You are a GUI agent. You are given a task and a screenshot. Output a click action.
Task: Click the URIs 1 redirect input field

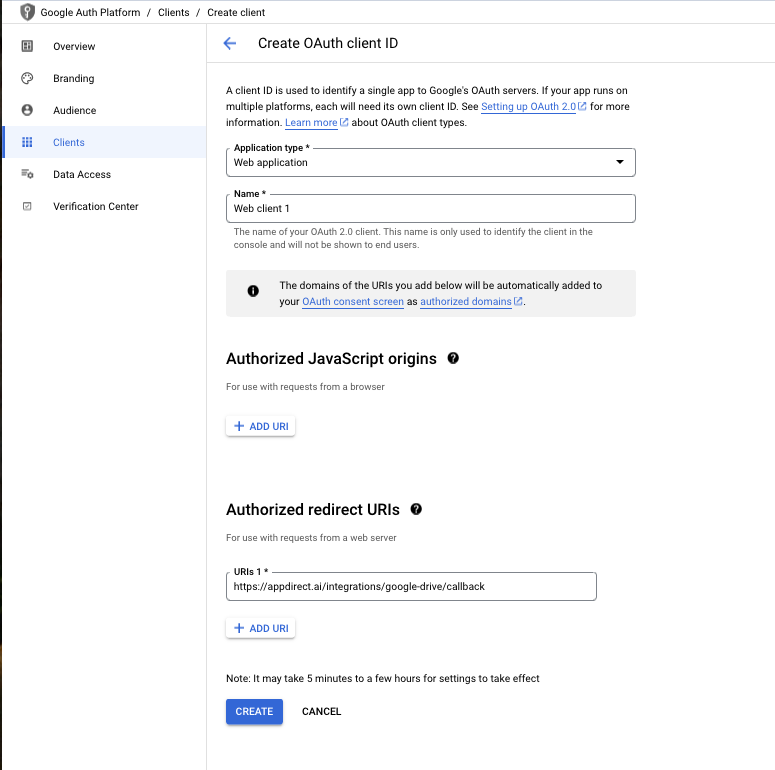tap(411, 586)
